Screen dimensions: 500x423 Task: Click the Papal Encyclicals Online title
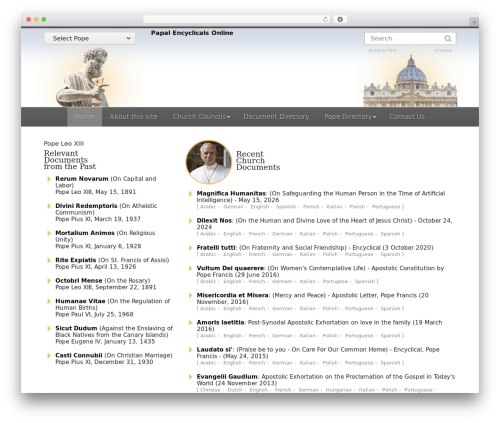tap(192, 33)
